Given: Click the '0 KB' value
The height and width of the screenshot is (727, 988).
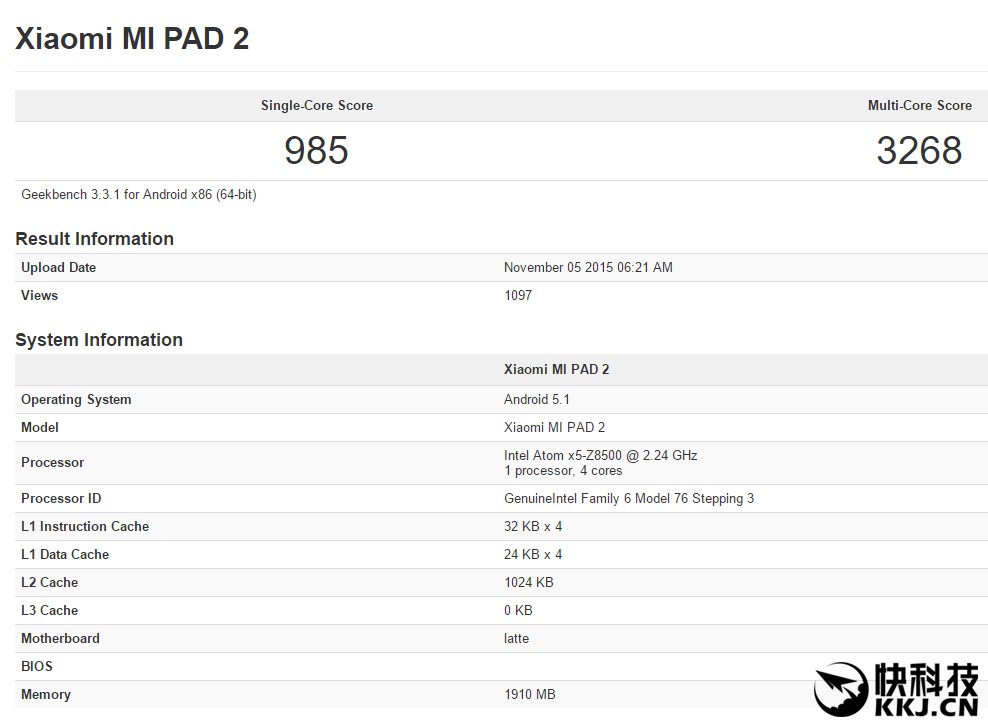Looking at the screenshot, I should click(518, 610).
